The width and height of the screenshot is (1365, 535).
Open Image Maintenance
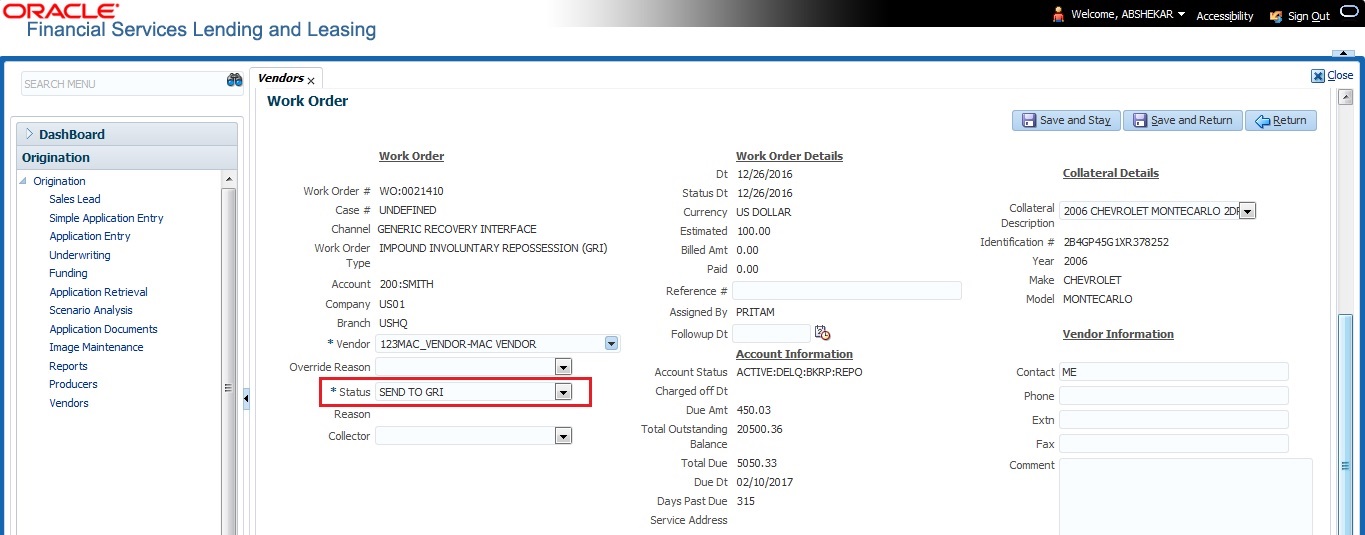[96, 347]
